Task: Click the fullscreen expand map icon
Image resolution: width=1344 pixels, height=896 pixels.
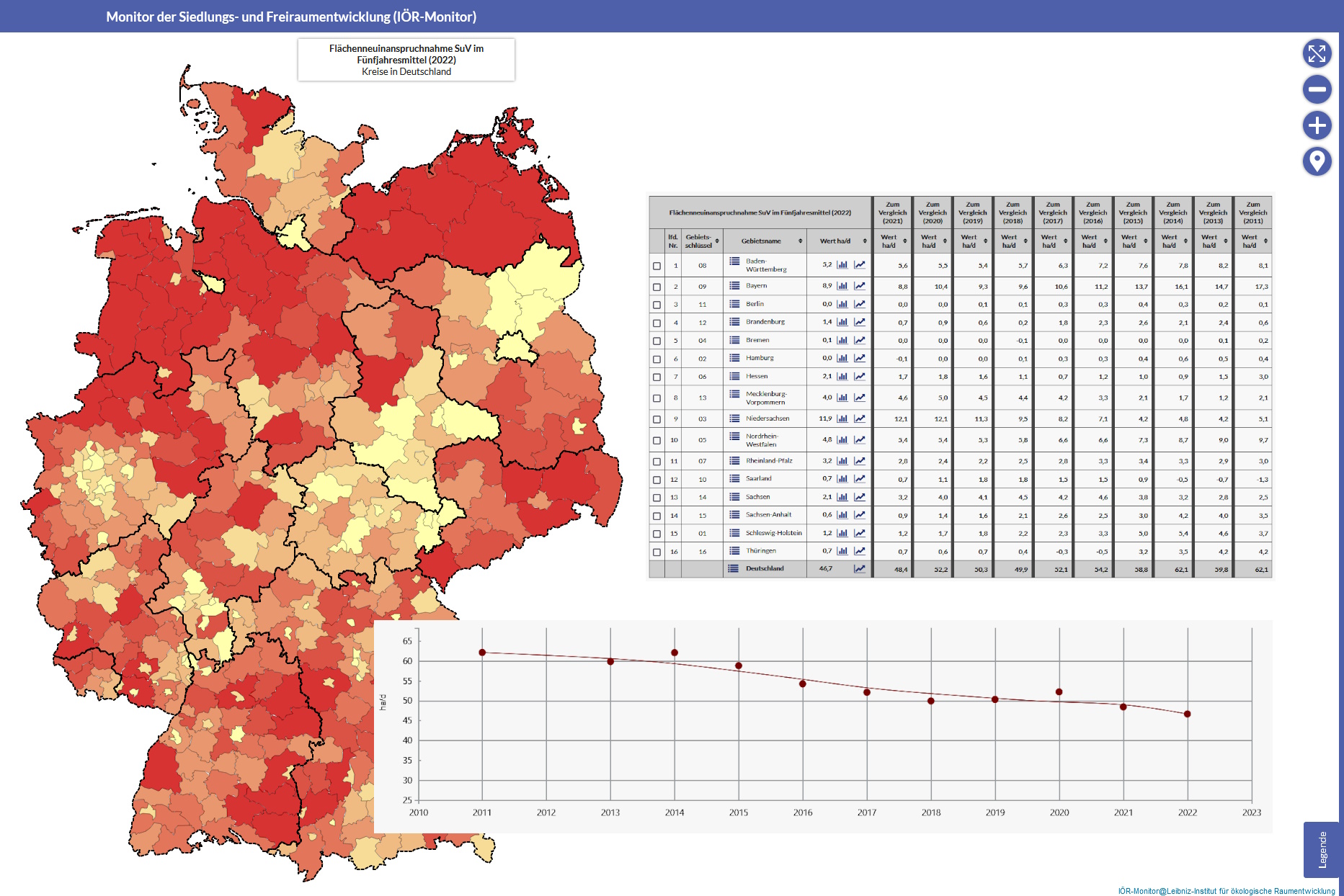Action: [1317, 53]
